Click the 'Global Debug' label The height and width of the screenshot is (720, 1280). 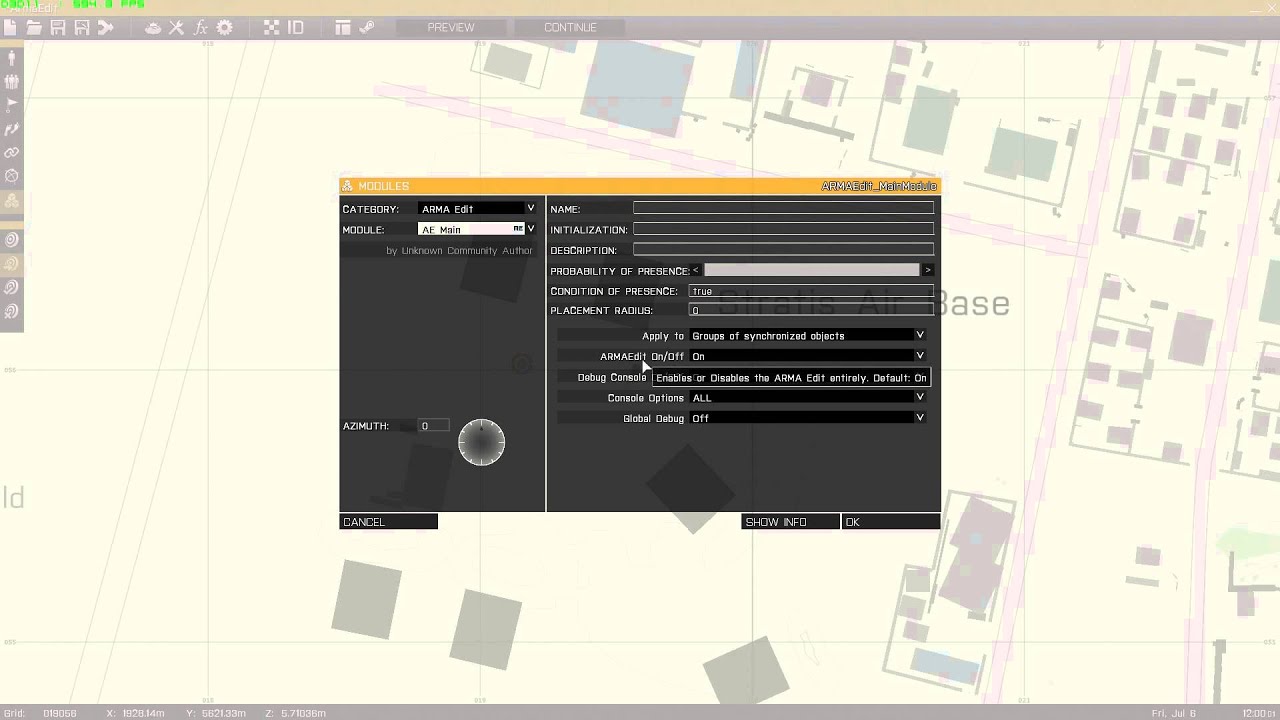(x=653, y=419)
